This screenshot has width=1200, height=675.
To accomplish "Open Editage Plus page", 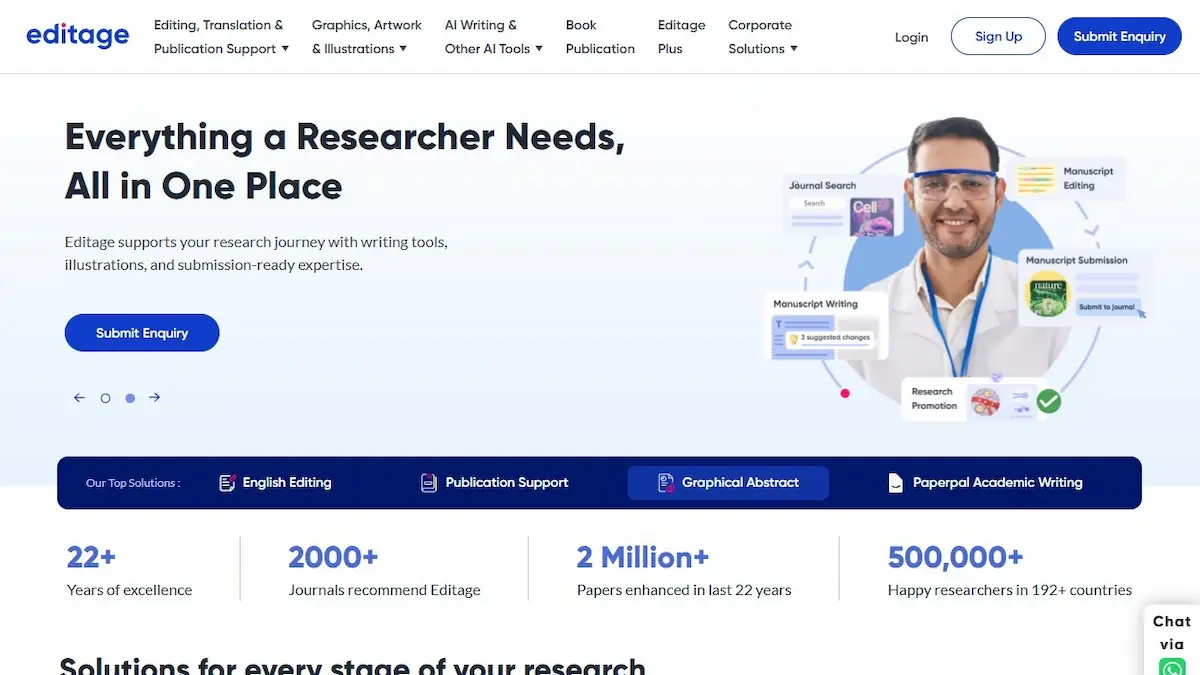I will coord(681,37).
